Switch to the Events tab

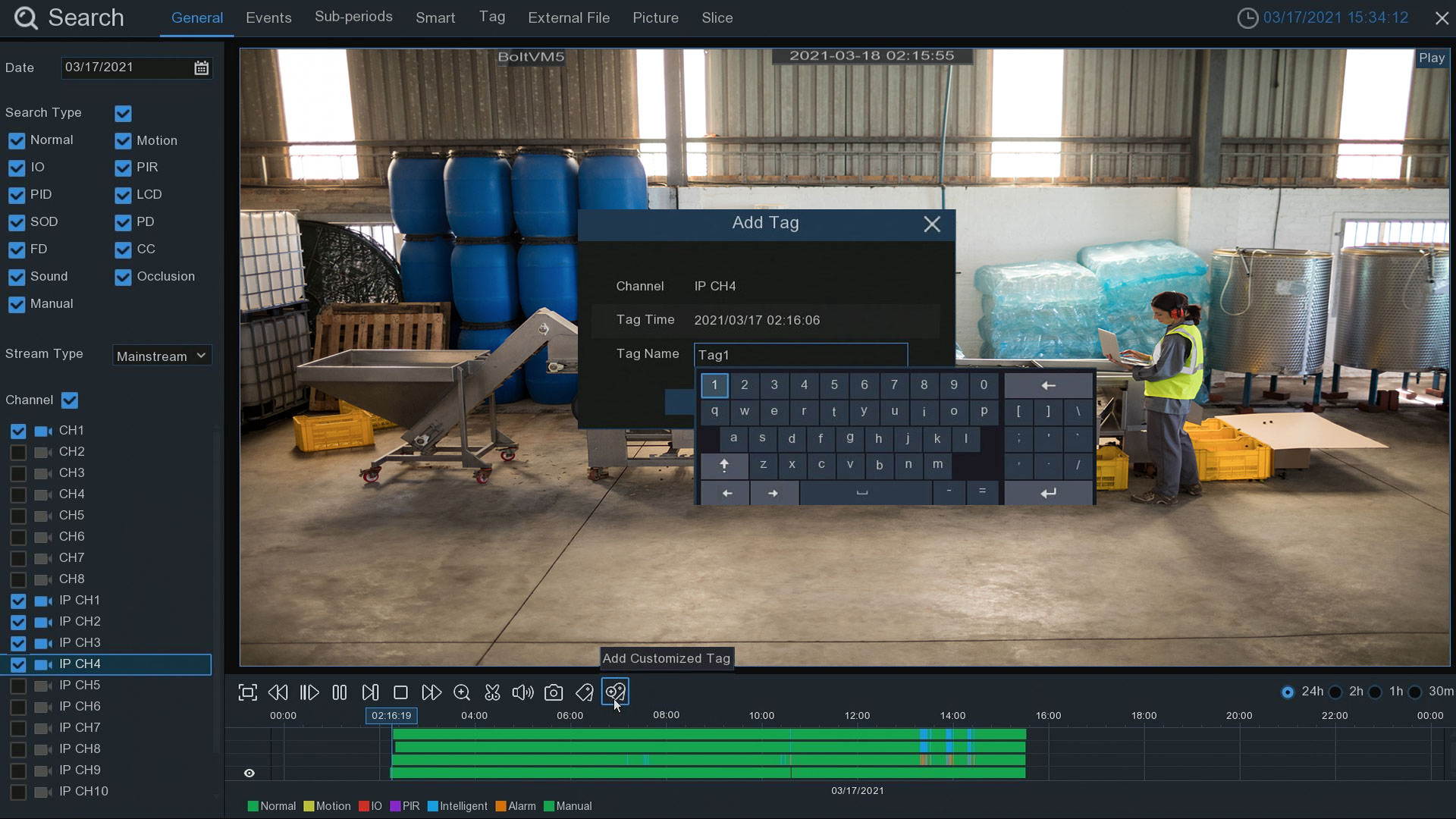(268, 18)
